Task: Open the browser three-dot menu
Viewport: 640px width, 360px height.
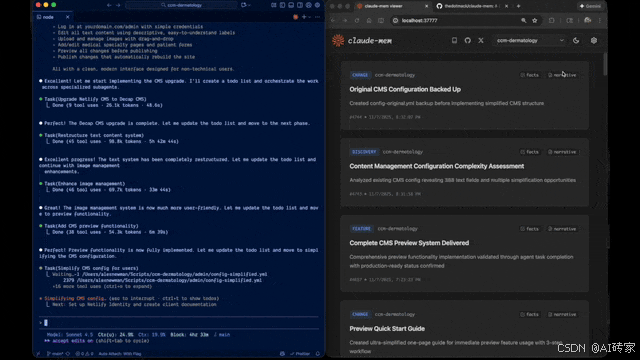Action: 600,20
